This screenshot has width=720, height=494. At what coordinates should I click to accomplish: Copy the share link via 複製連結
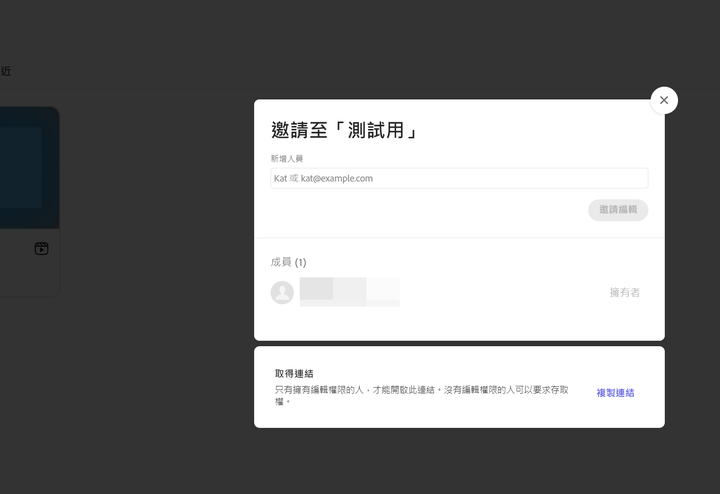coord(615,393)
